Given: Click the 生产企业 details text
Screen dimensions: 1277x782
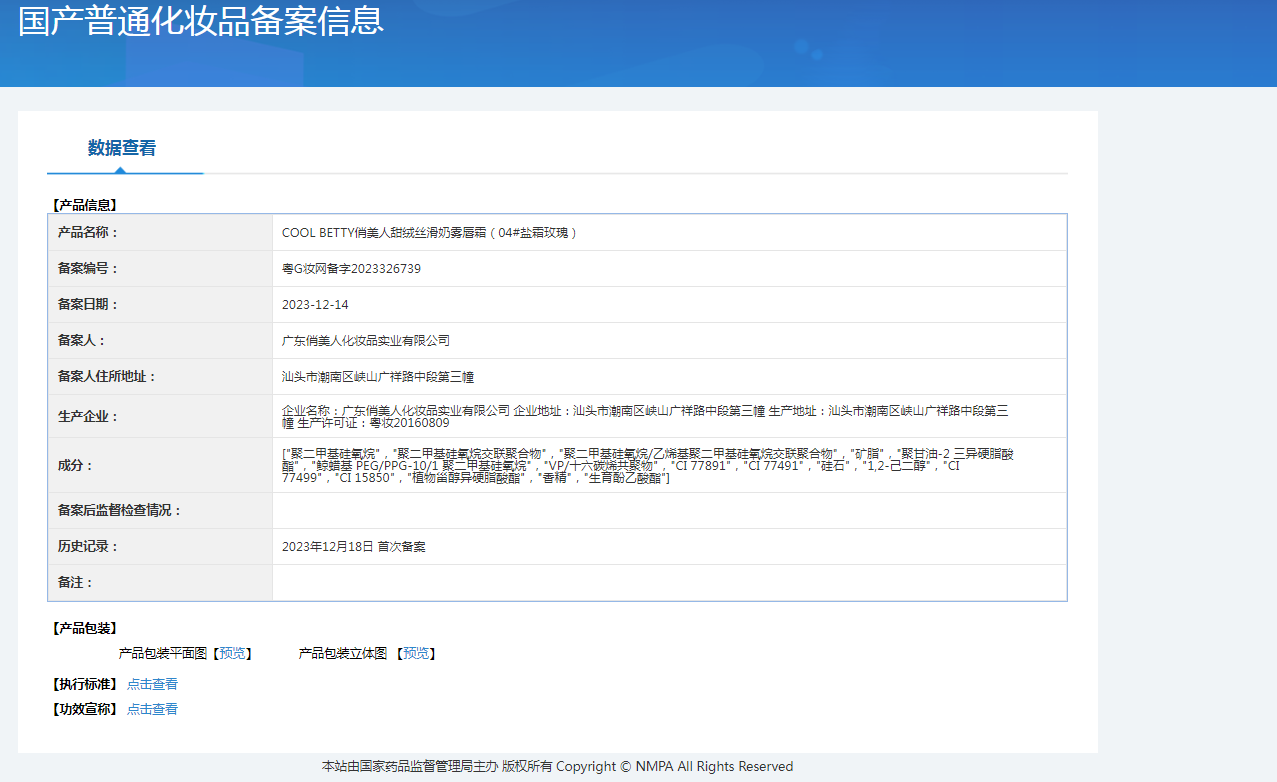Looking at the screenshot, I should (645, 416).
